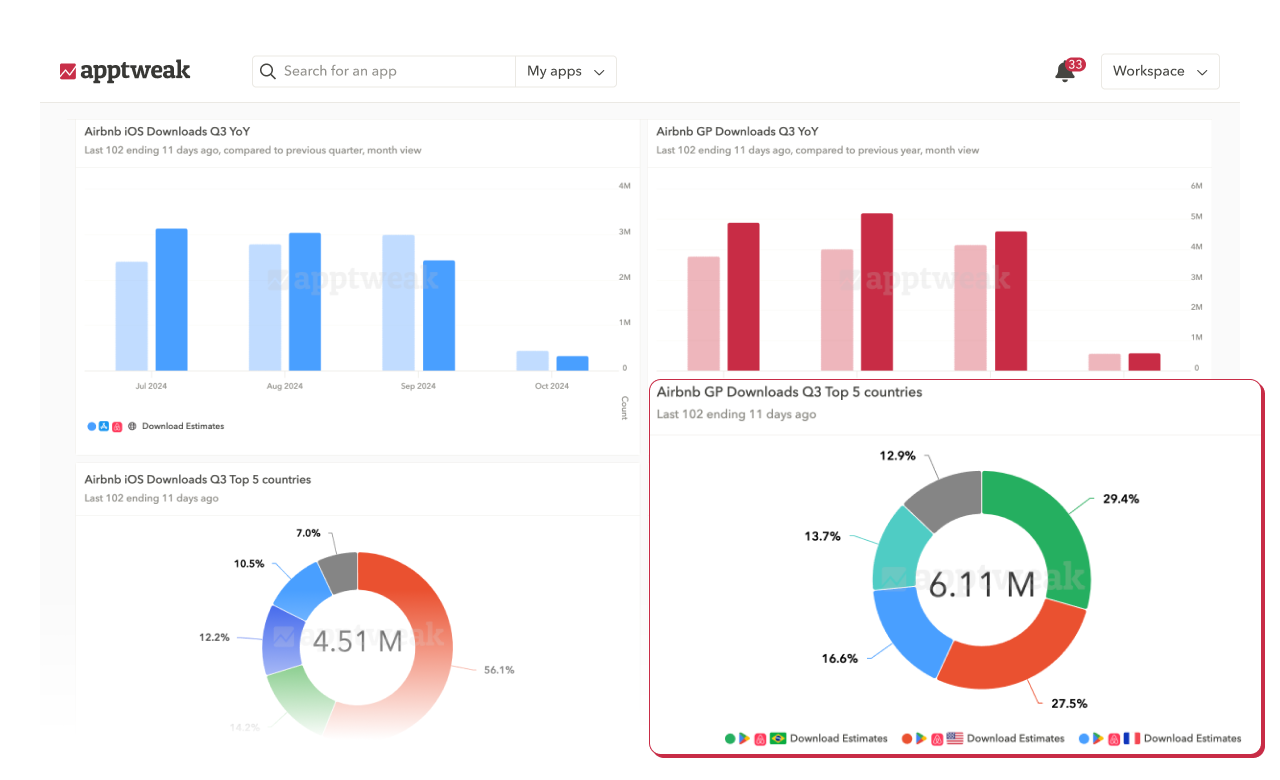
Task: Click the 6.11 M total in GP donut
Action: pyautogui.click(x=981, y=585)
